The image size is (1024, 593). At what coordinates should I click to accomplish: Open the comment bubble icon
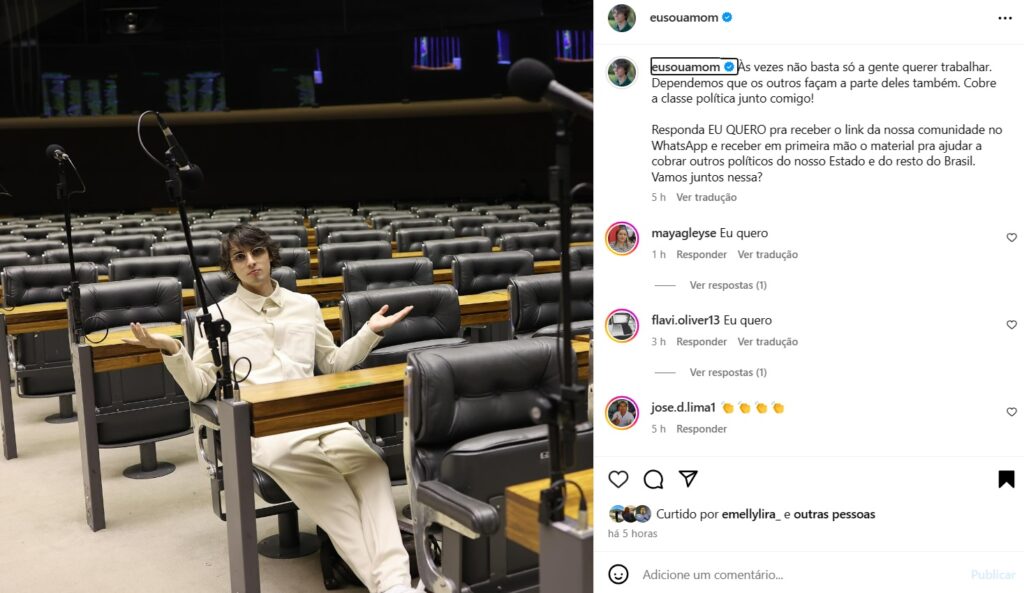pos(653,479)
